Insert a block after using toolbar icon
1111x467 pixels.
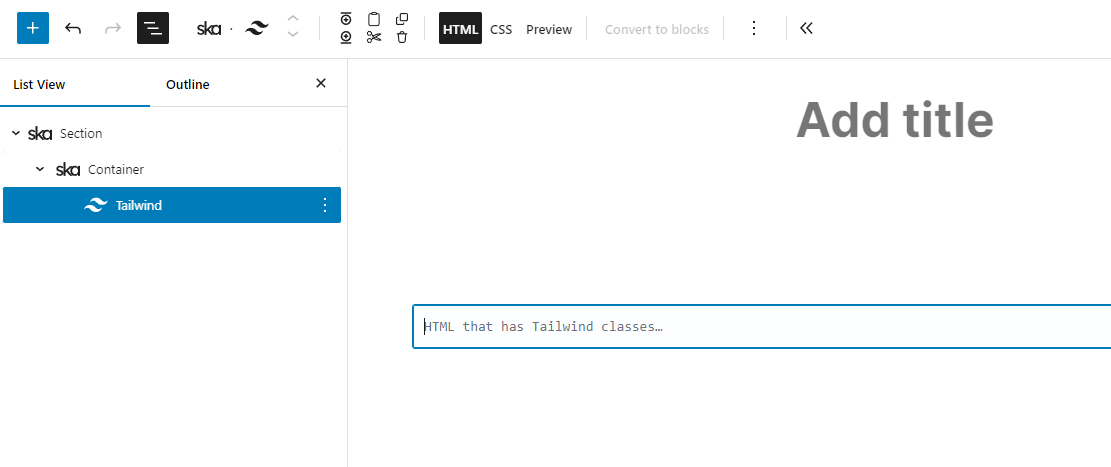pyautogui.click(x=346, y=37)
